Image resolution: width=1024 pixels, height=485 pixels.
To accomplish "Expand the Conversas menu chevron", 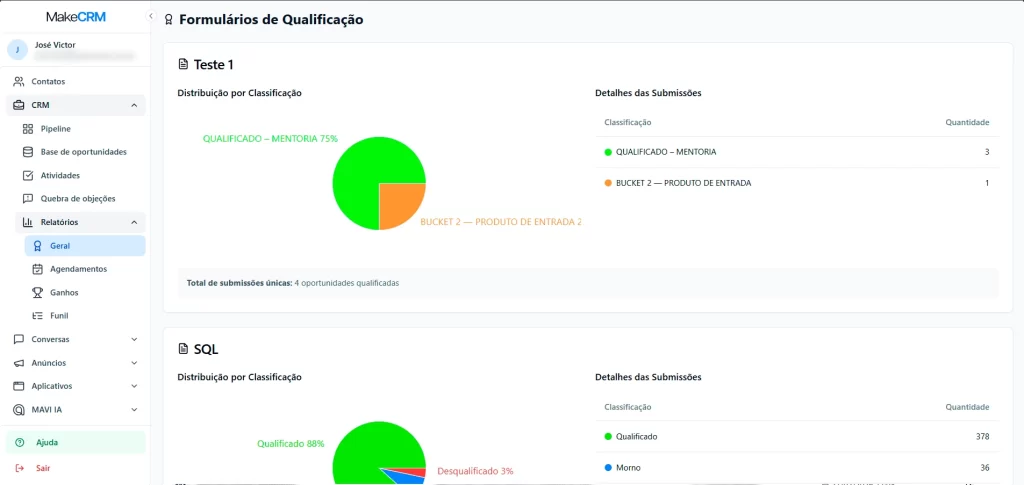I will tap(134, 339).
